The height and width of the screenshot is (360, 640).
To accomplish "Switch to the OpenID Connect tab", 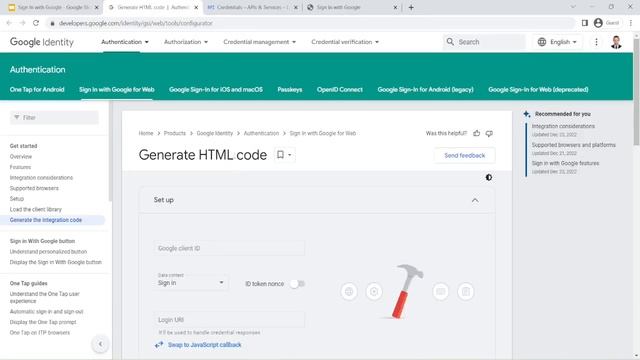I will [340, 89].
